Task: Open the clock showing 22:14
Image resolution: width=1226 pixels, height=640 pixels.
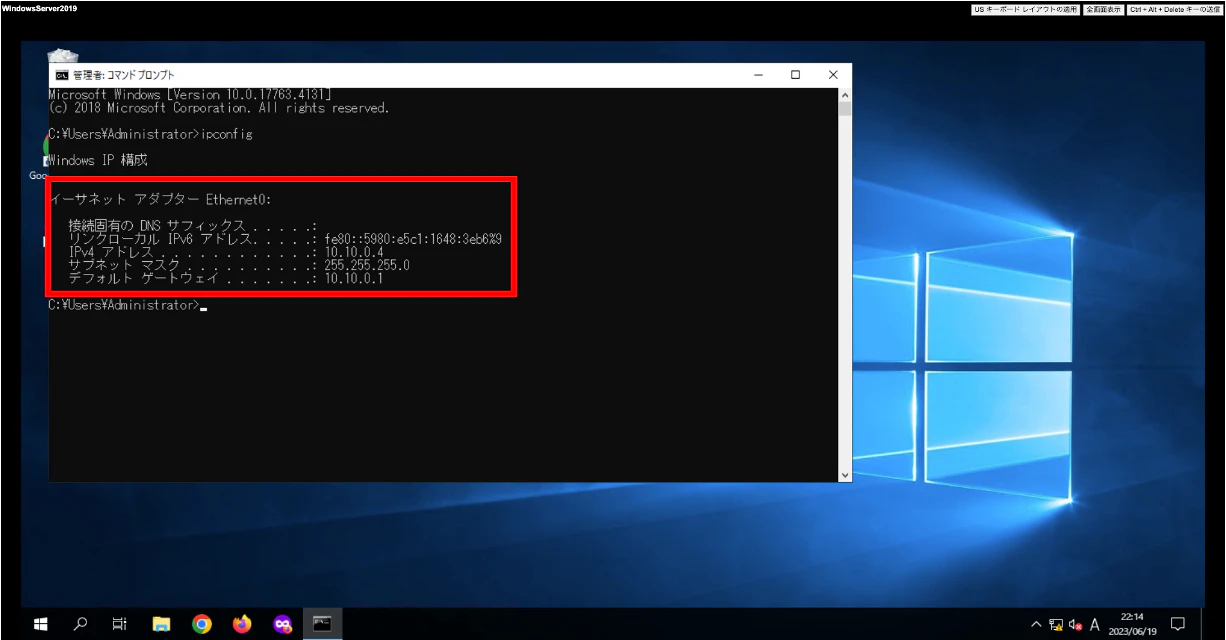Action: (x=1134, y=624)
